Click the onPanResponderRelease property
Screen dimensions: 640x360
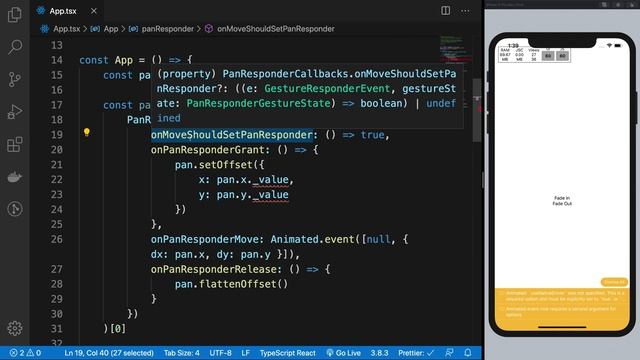coord(213,269)
